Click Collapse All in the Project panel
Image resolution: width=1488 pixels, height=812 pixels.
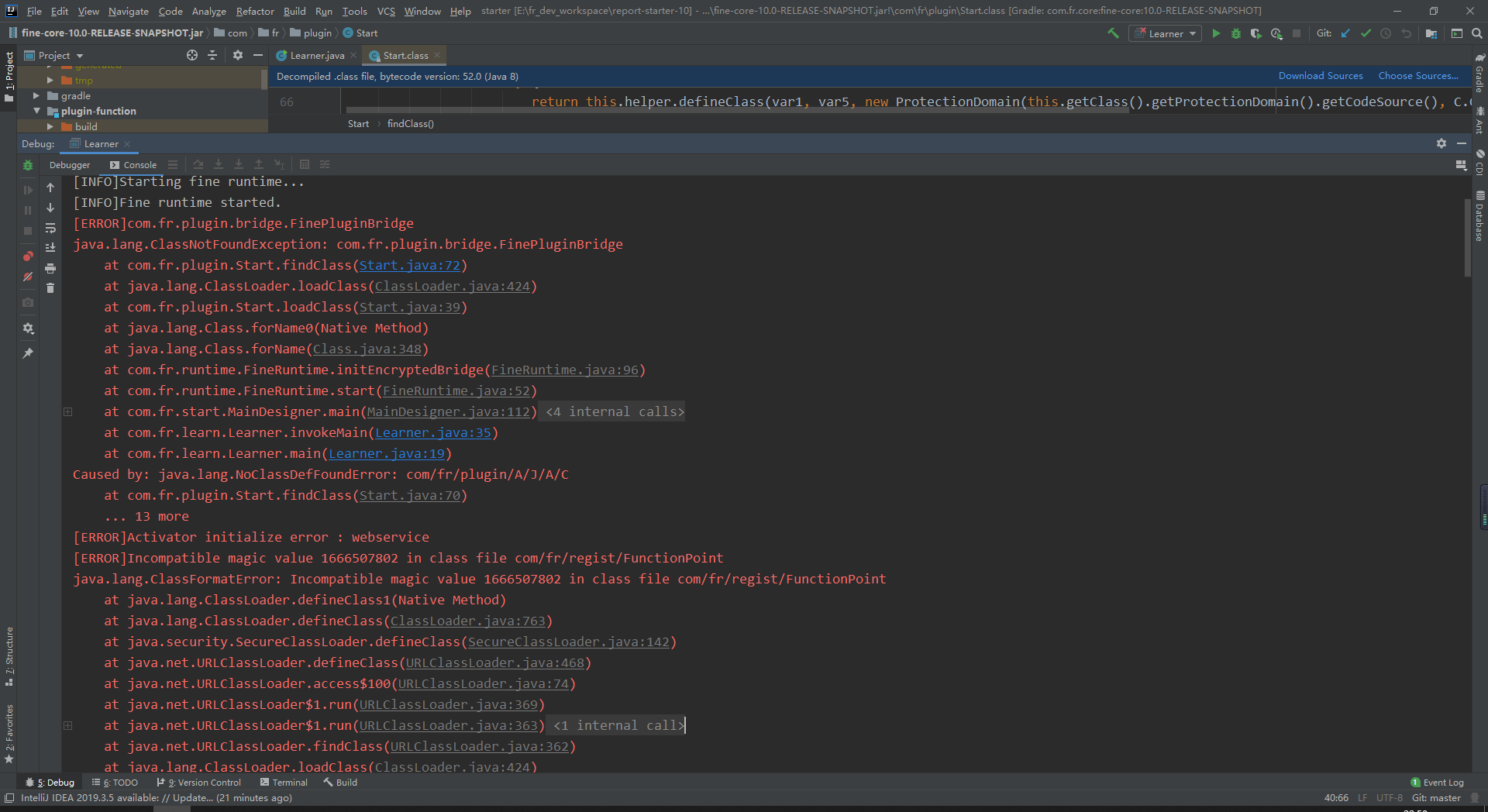(212, 55)
